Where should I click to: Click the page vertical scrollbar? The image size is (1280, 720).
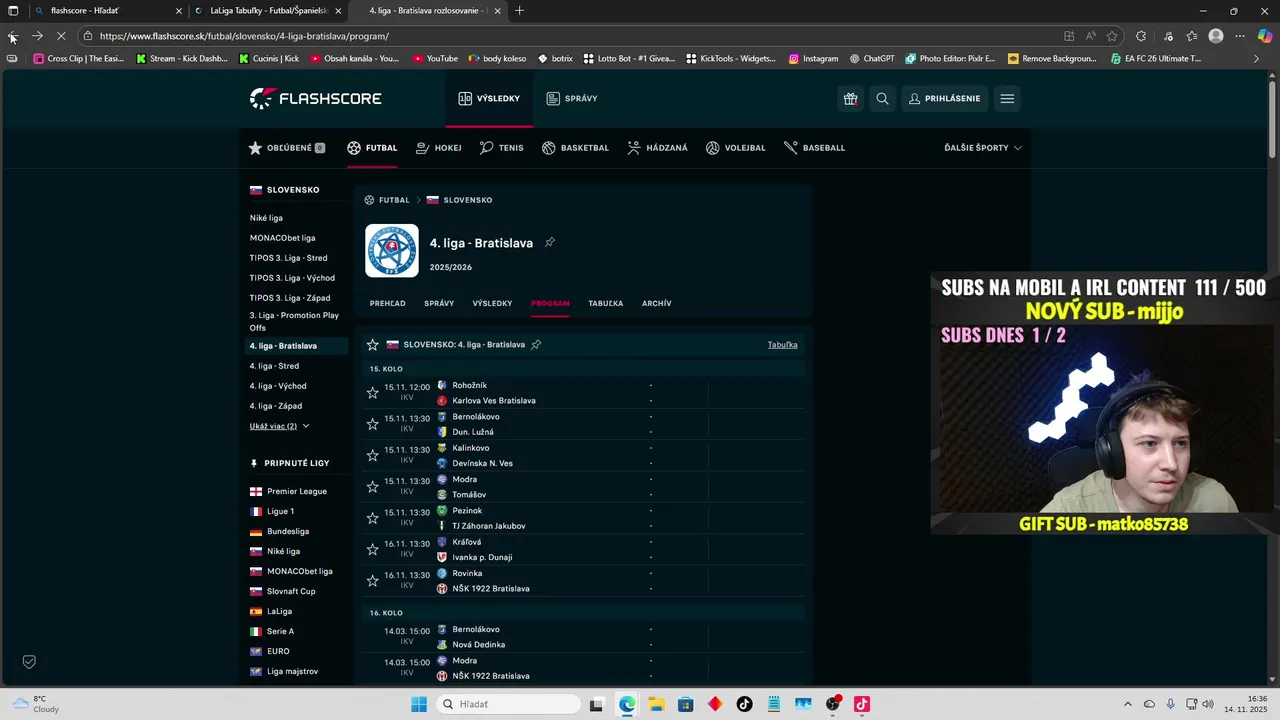click(x=1273, y=120)
